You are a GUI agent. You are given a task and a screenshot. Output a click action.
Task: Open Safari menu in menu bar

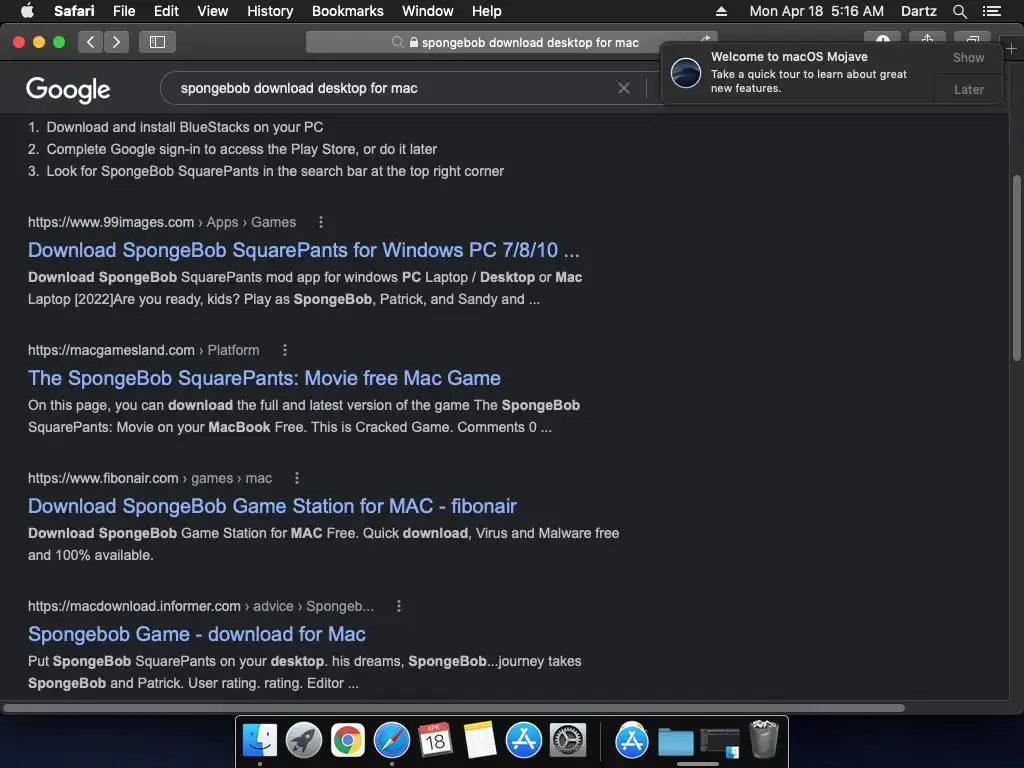point(74,11)
